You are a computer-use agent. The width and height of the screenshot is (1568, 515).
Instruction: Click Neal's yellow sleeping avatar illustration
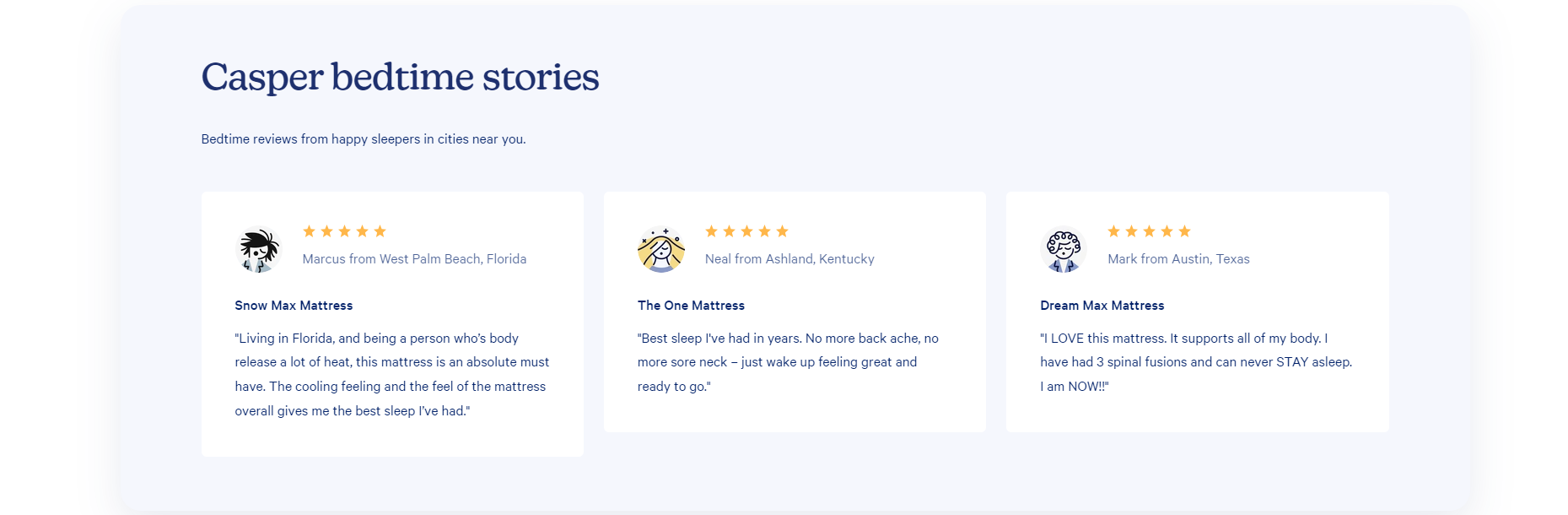tap(660, 250)
